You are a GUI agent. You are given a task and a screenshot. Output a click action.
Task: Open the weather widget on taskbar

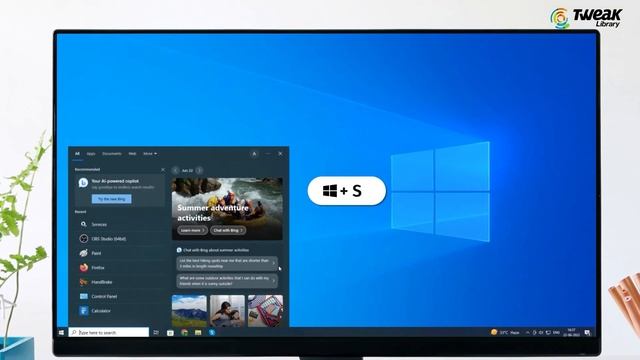point(505,333)
